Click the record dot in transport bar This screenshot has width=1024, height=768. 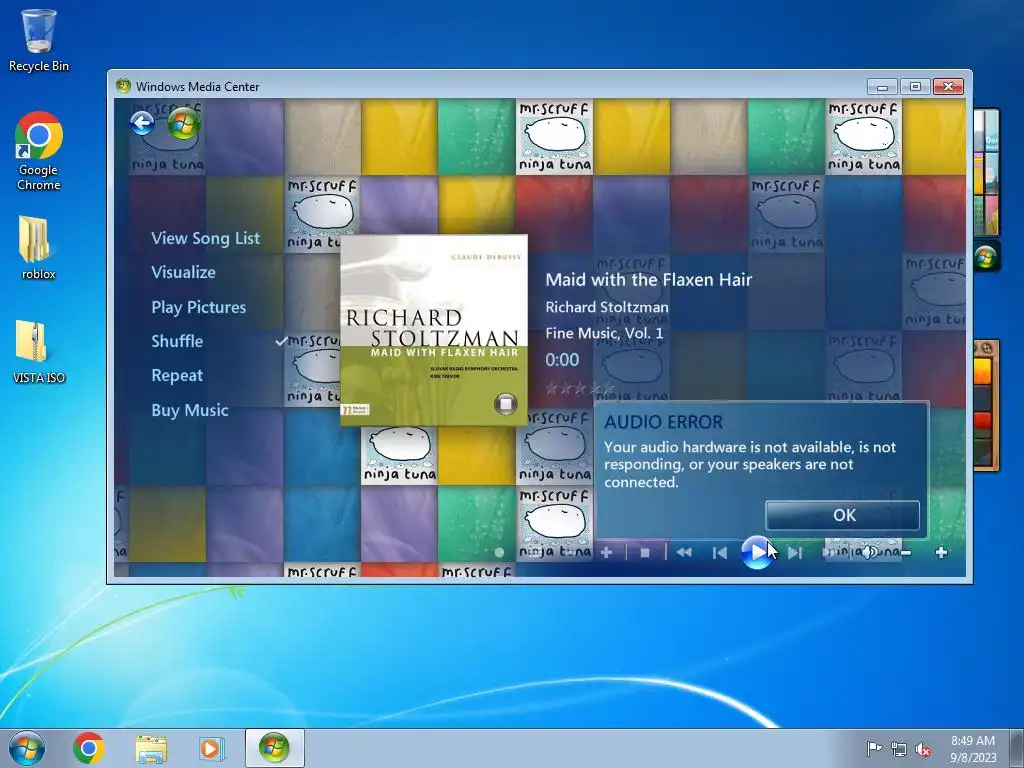tap(500, 552)
